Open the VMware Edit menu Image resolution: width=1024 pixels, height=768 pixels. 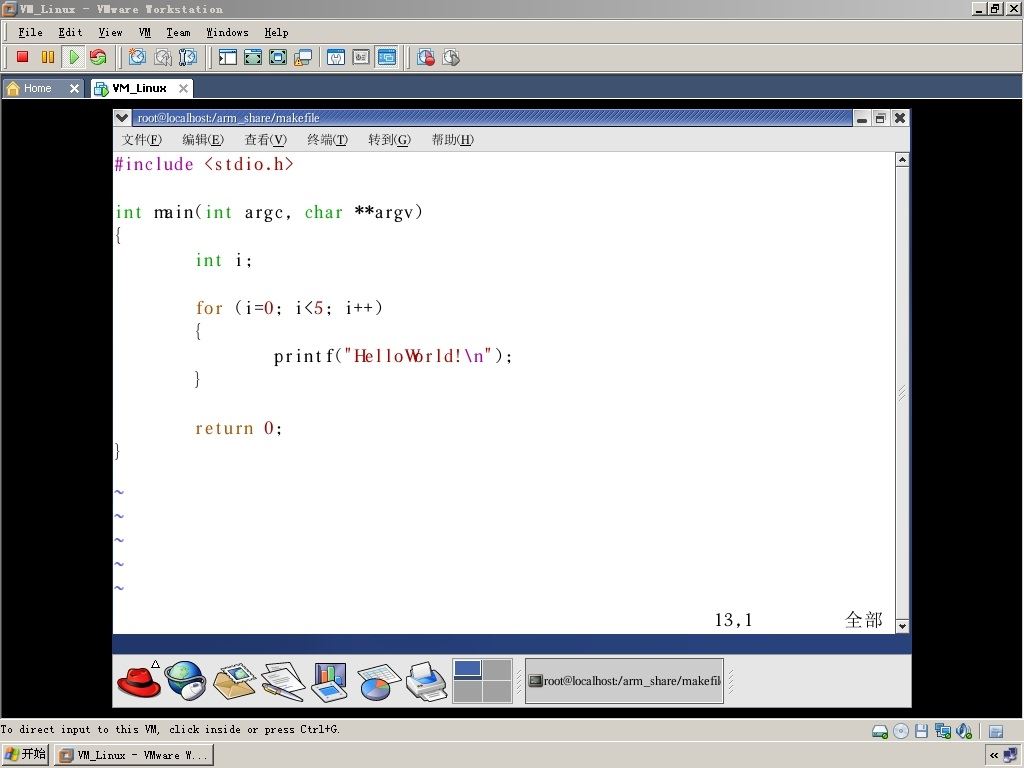tap(70, 32)
